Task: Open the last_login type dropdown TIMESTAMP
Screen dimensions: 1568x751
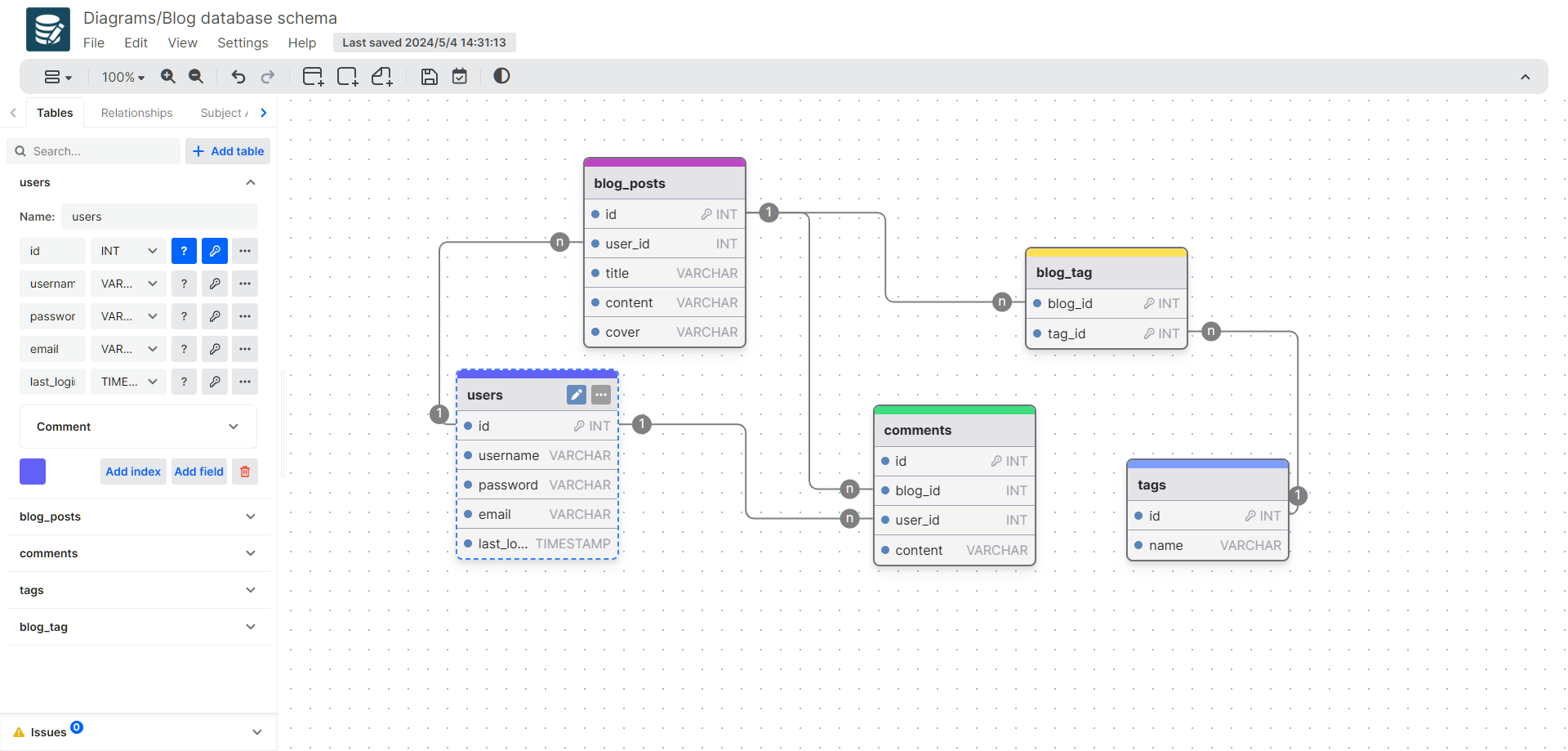Action: (128, 382)
